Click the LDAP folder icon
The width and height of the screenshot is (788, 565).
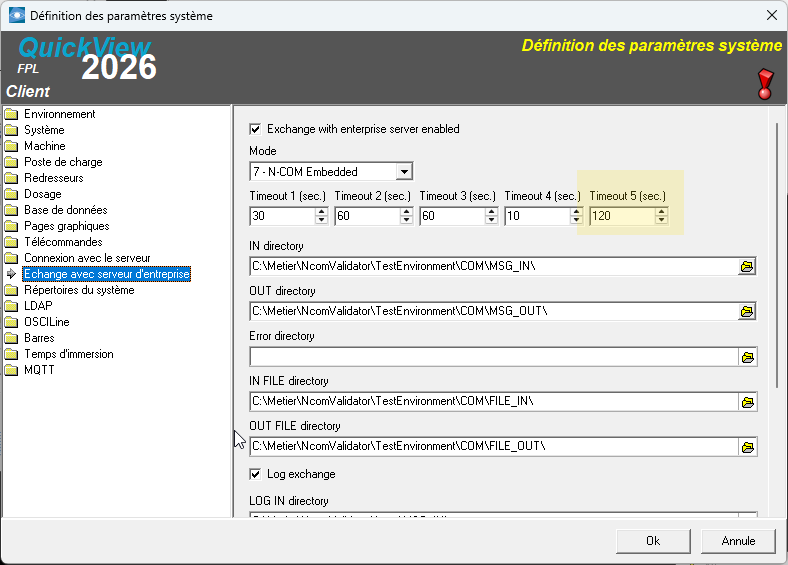coord(11,306)
